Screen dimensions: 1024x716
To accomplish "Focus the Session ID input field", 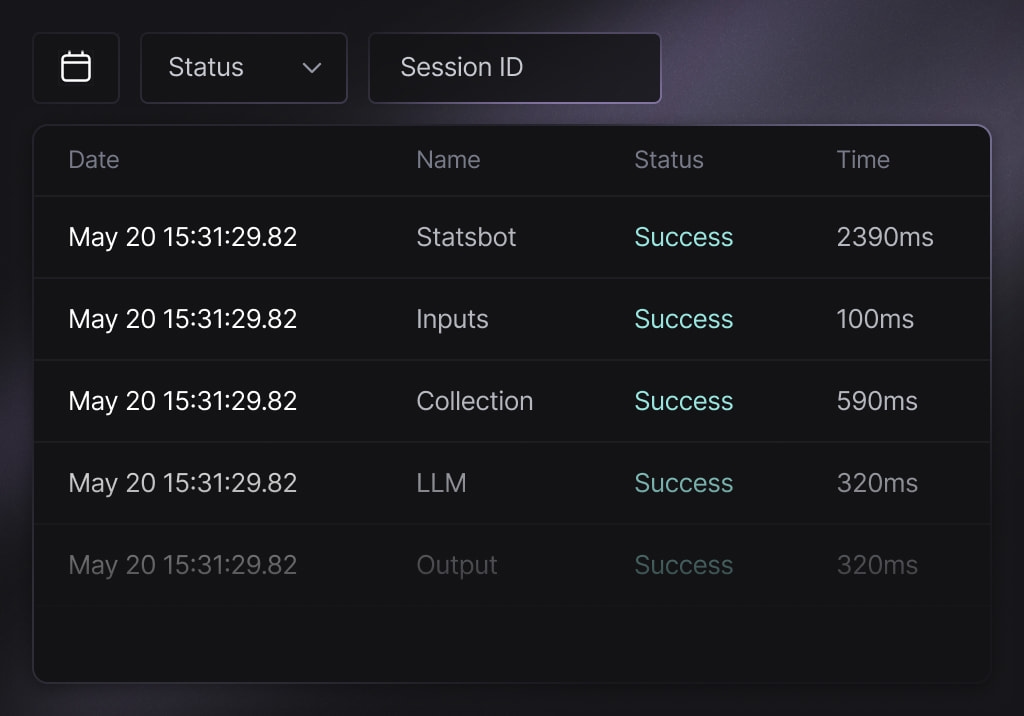I will [x=515, y=67].
